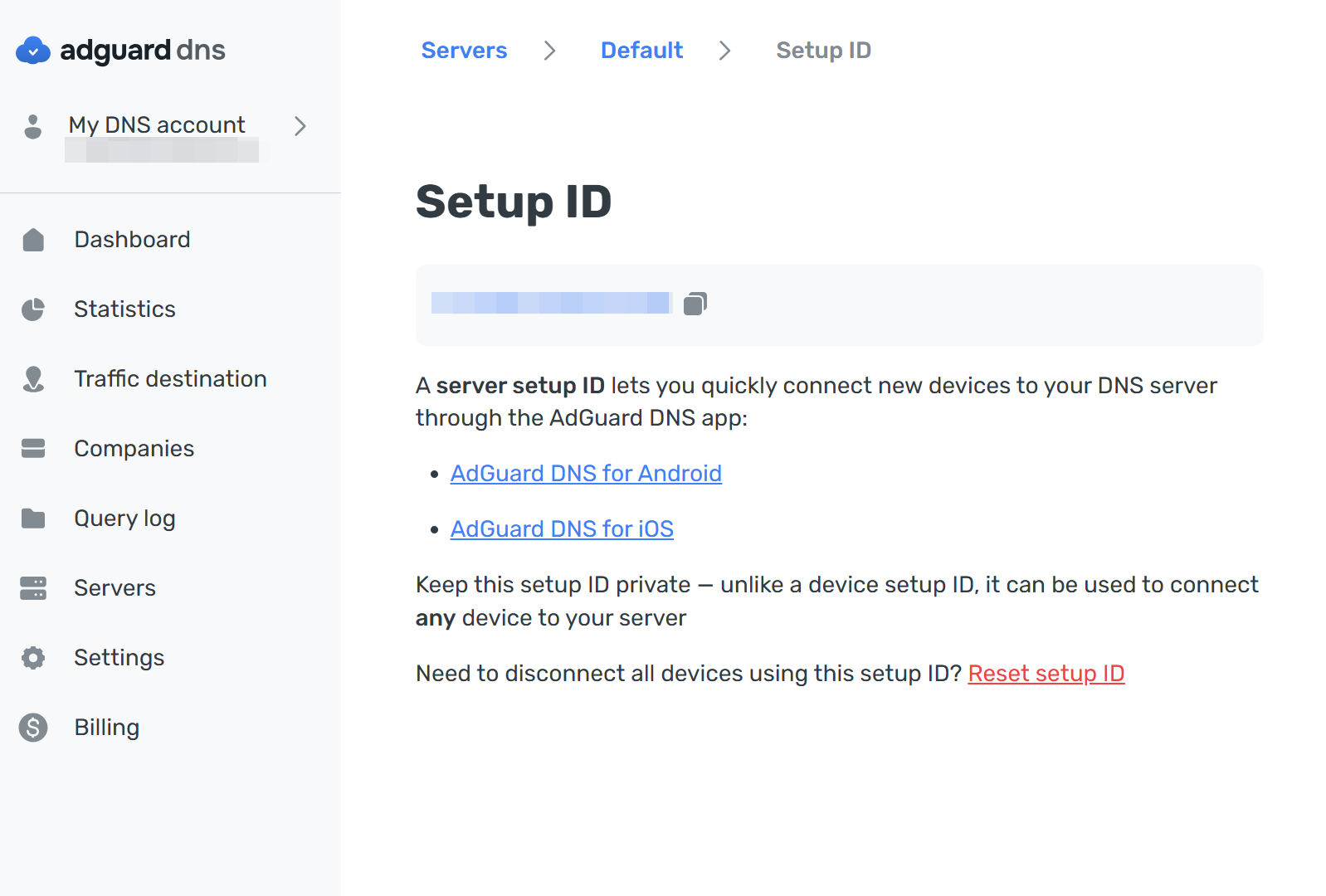Click the Query log folder icon
1326x896 pixels.
[33, 519]
